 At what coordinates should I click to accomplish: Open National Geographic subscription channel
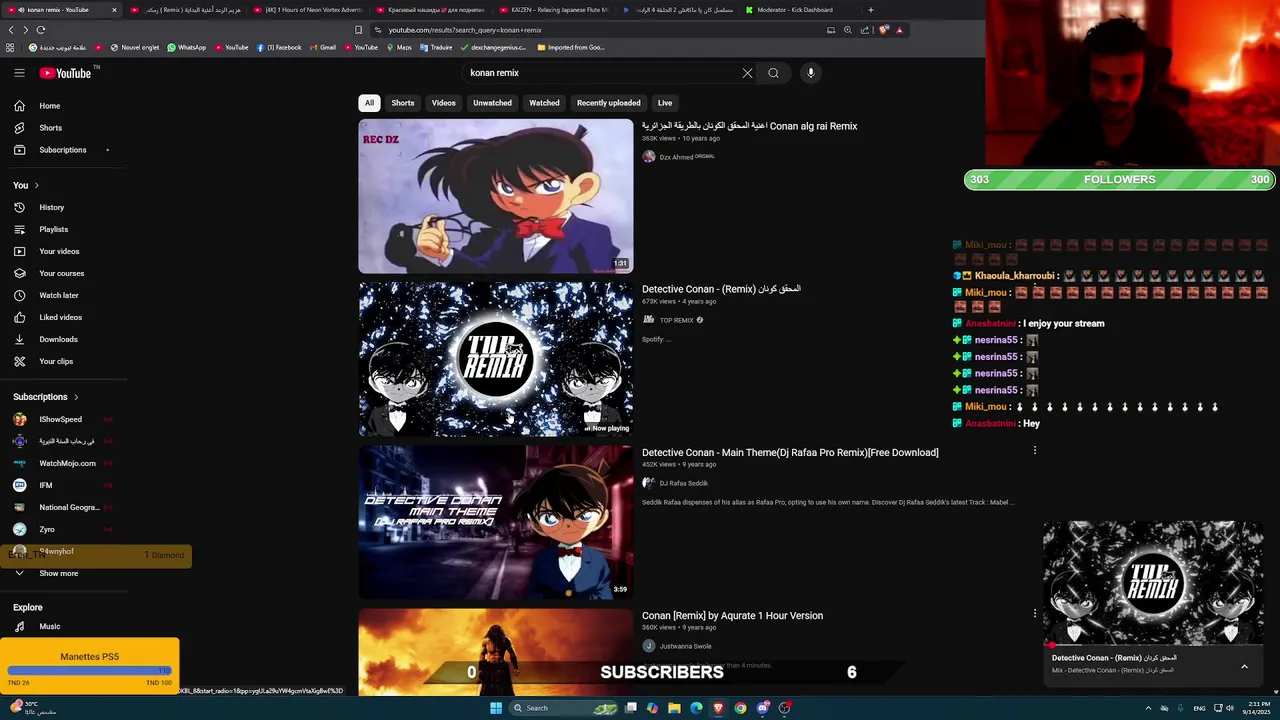click(69, 508)
